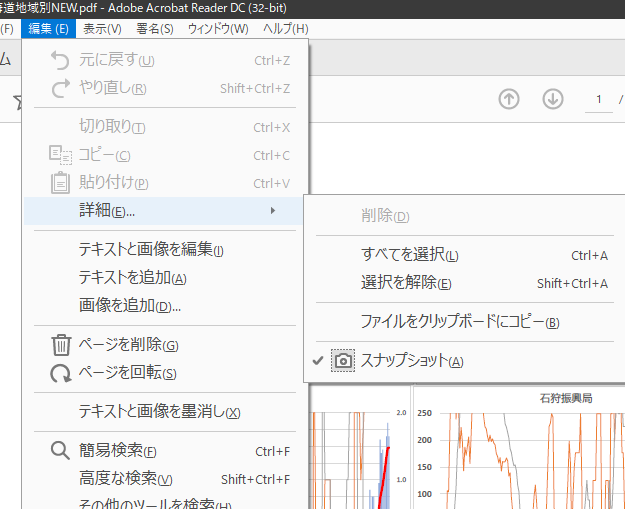Click the copy icon beside コピー
The height and width of the screenshot is (509, 625).
pyautogui.click(x=60, y=155)
